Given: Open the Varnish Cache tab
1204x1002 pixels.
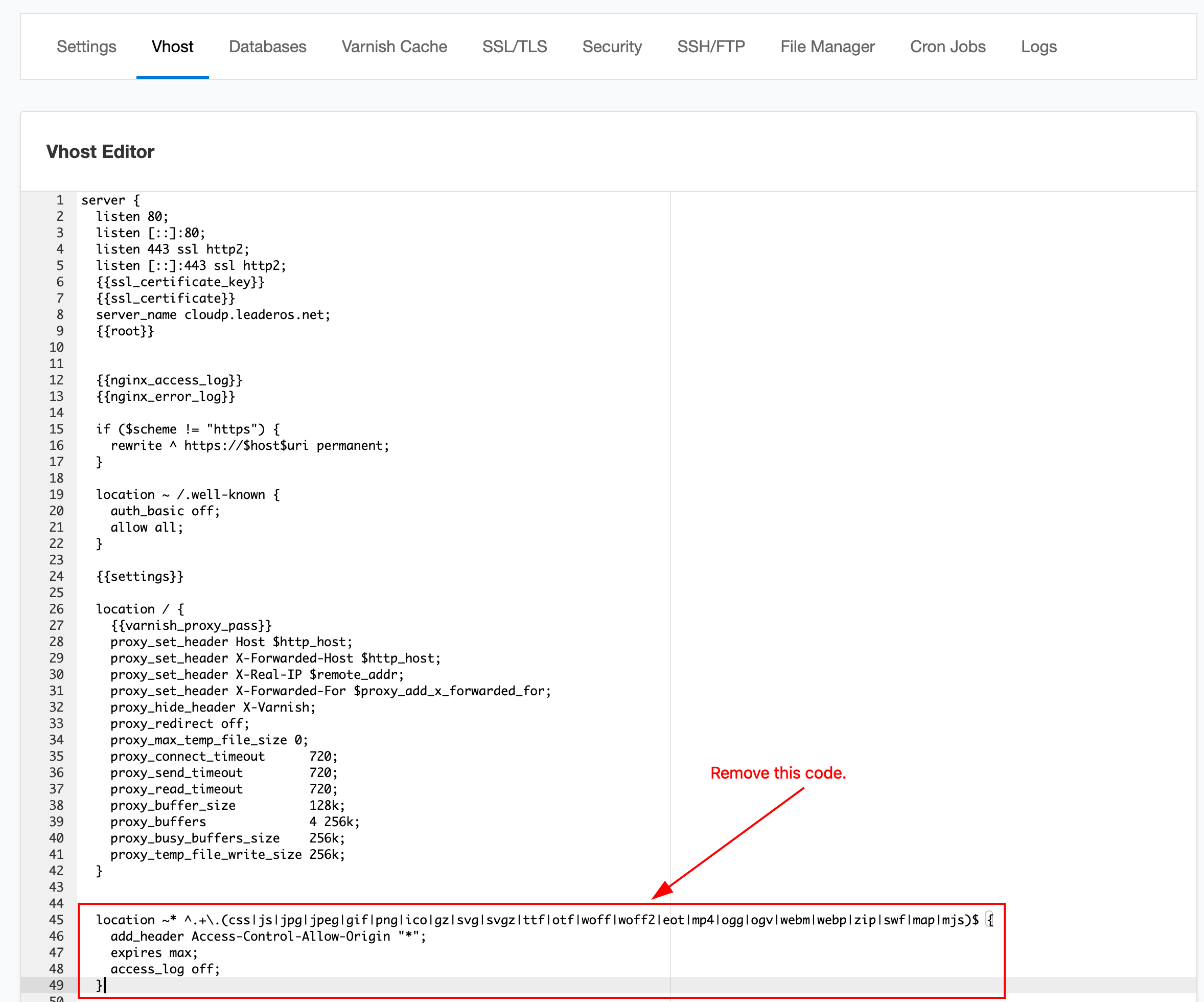Looking at the screenshot, I should 394,47.
